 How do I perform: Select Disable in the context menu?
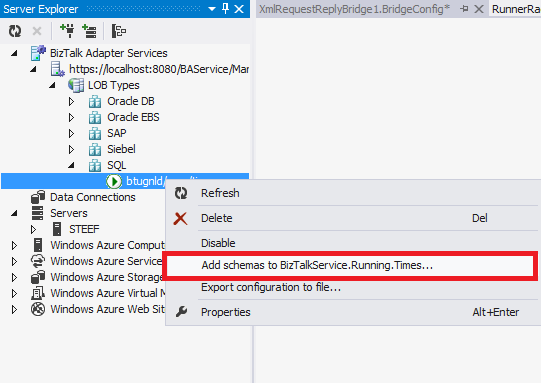coord(353,243)
